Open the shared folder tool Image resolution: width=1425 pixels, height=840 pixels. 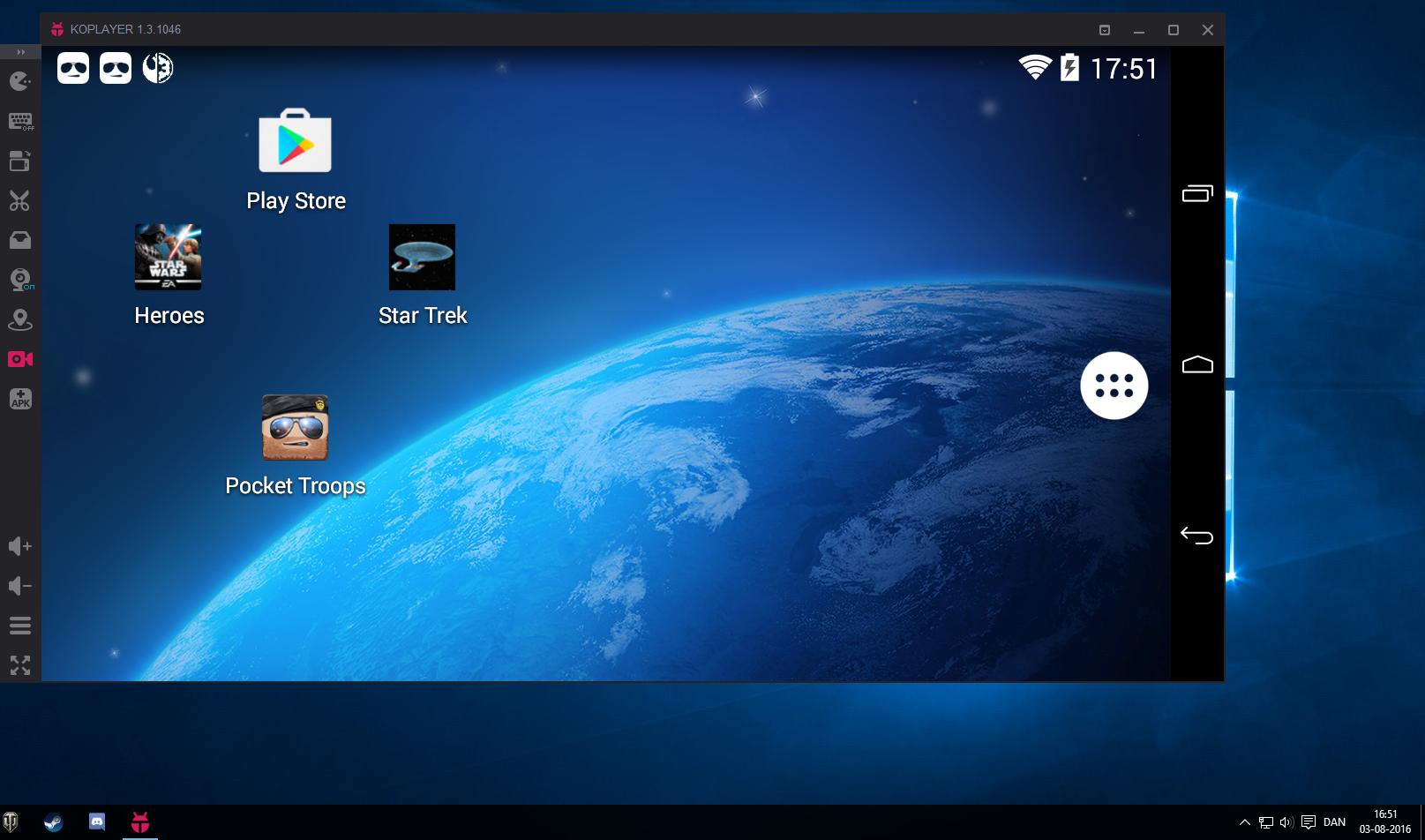tap(19, 239)
